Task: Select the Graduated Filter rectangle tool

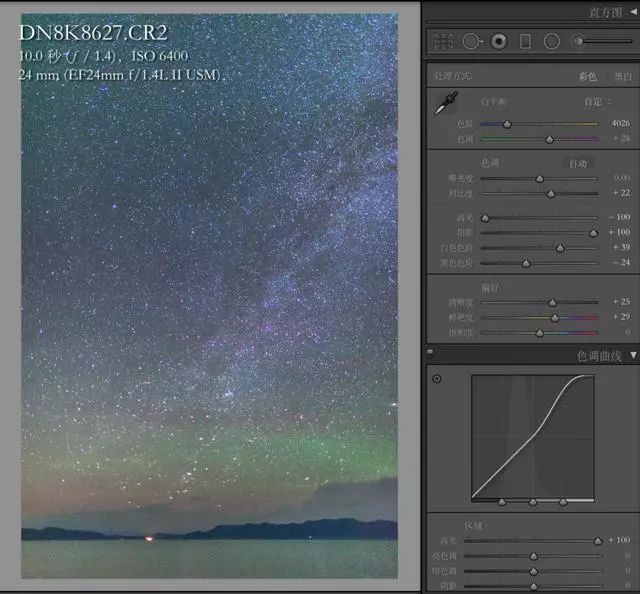Action: point(525,42)
